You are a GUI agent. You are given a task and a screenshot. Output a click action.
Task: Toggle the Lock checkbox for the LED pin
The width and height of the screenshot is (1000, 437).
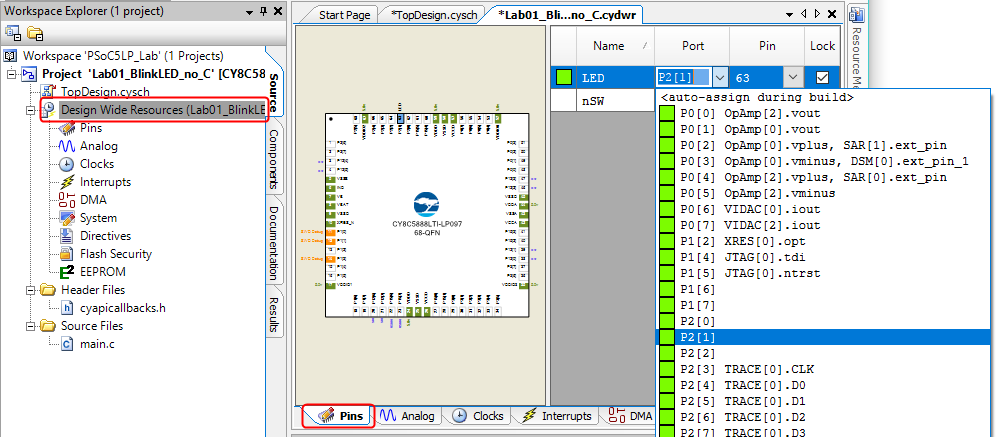pos(822,77)
